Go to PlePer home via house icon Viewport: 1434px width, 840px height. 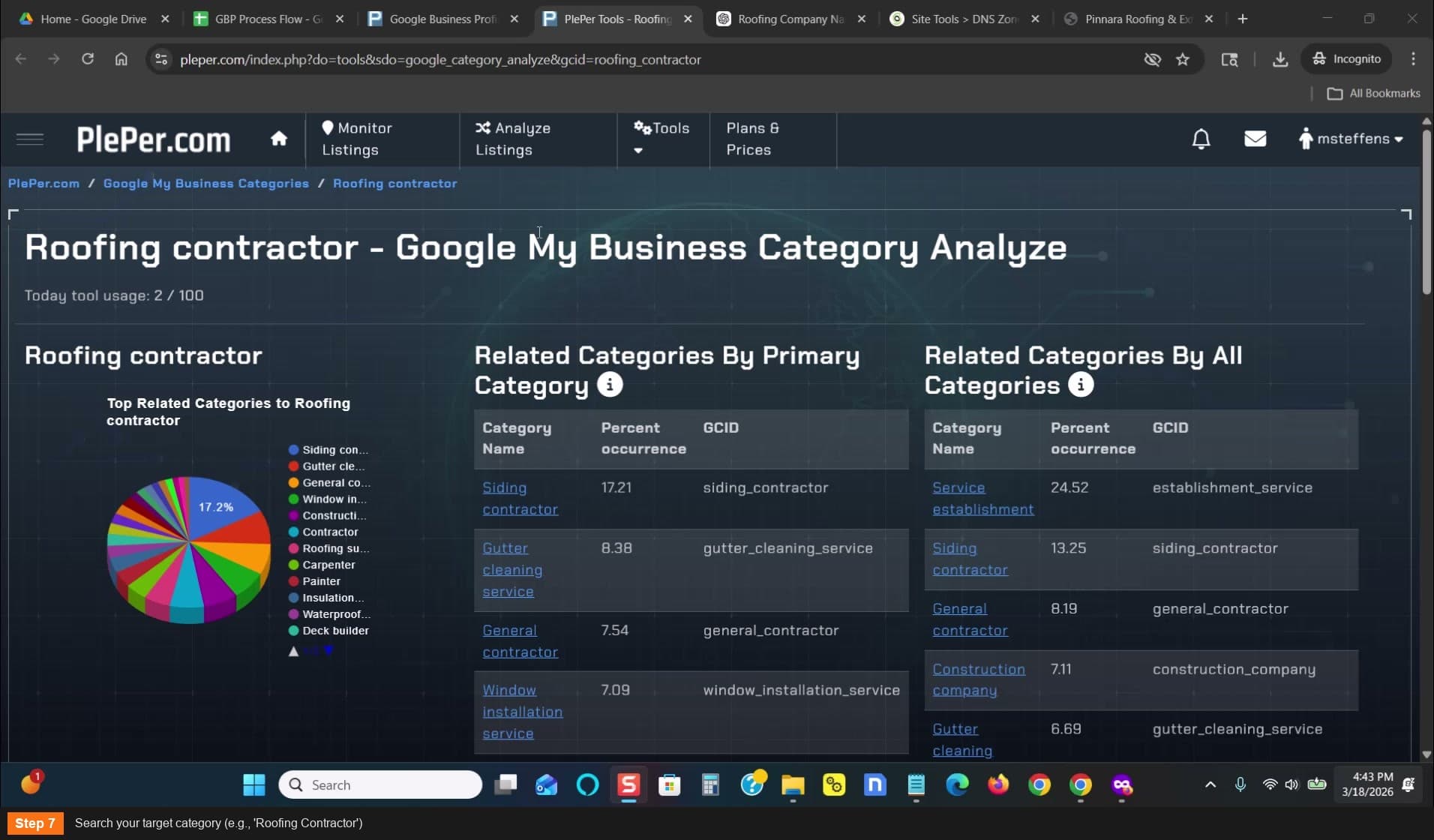click(x=279, y=139)
